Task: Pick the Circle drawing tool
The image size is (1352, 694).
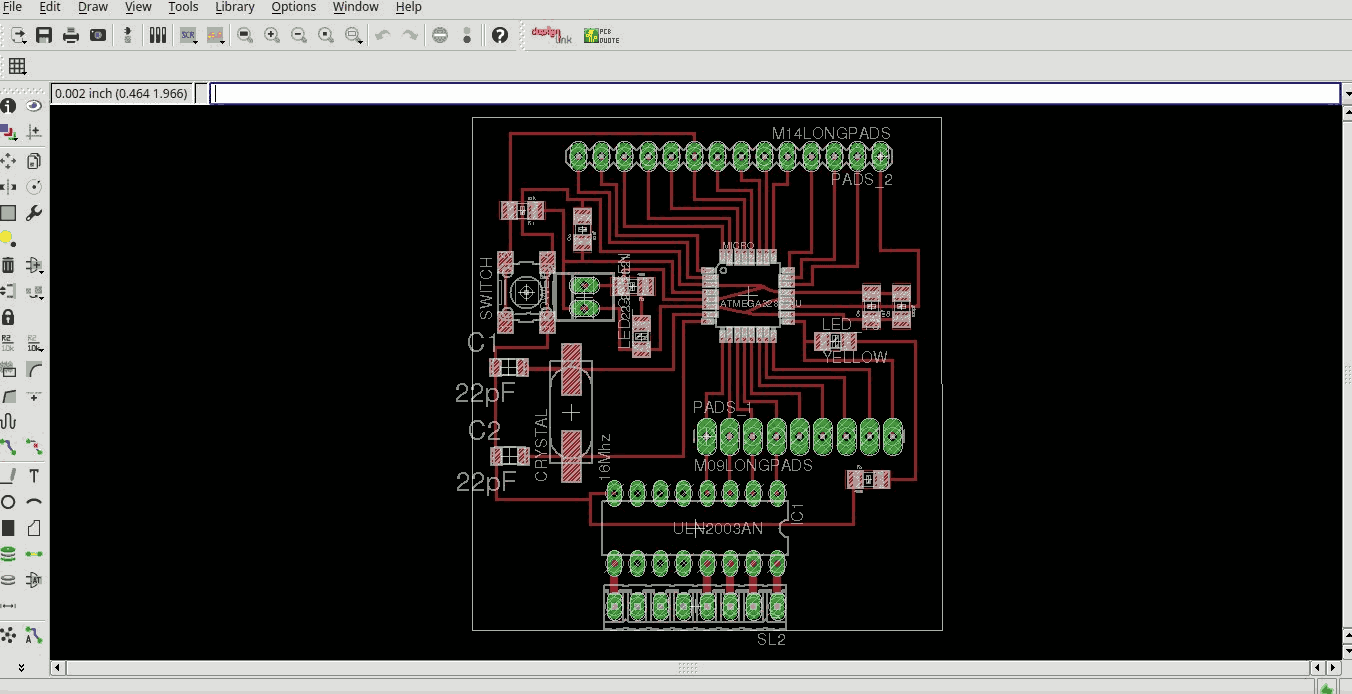Action: [8, 502]
